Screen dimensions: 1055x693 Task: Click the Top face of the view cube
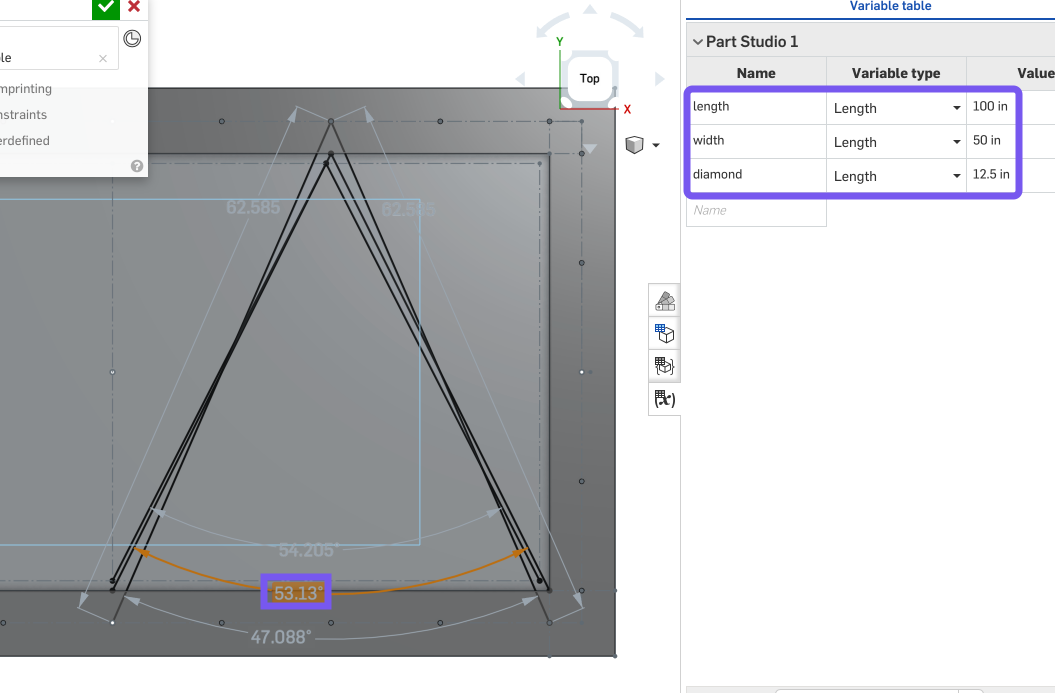(x=590, y=78)
